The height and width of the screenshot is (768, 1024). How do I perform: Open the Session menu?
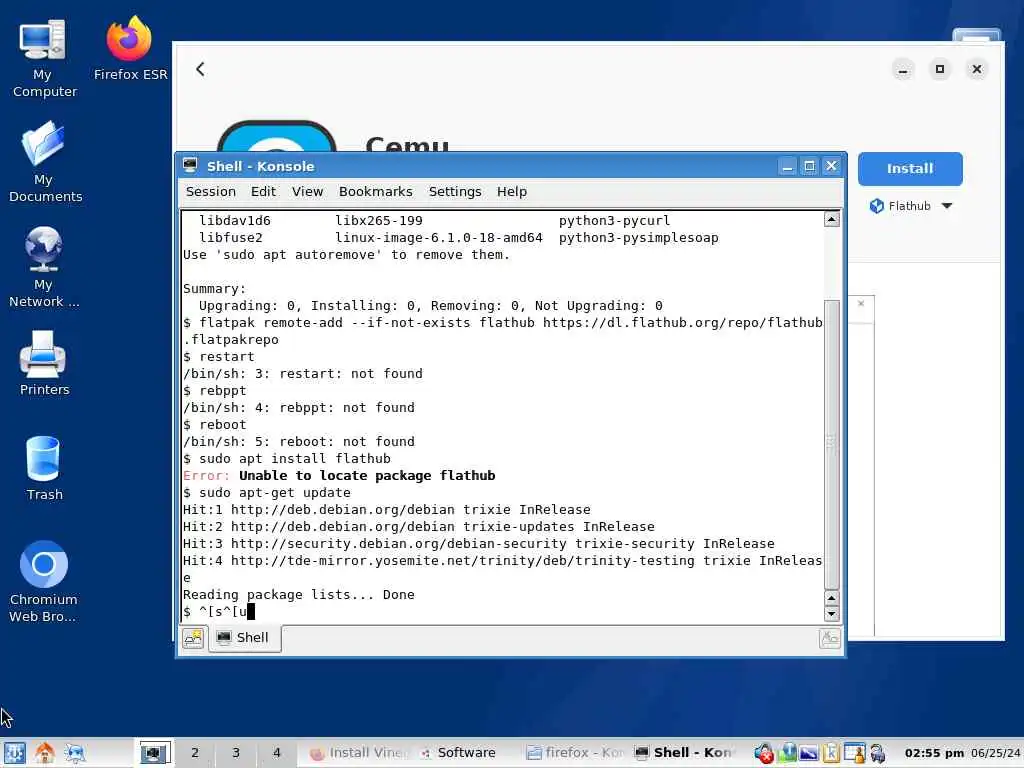[210, 192]
